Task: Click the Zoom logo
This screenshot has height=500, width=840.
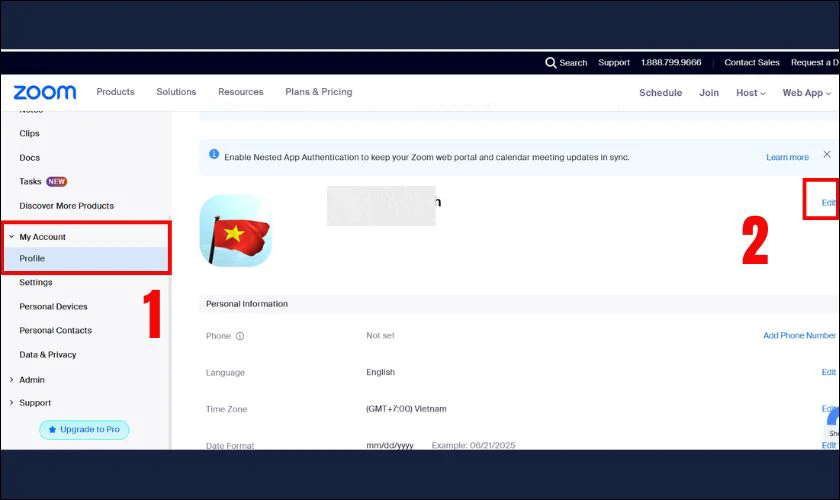Action: click(x=45, y=92)
